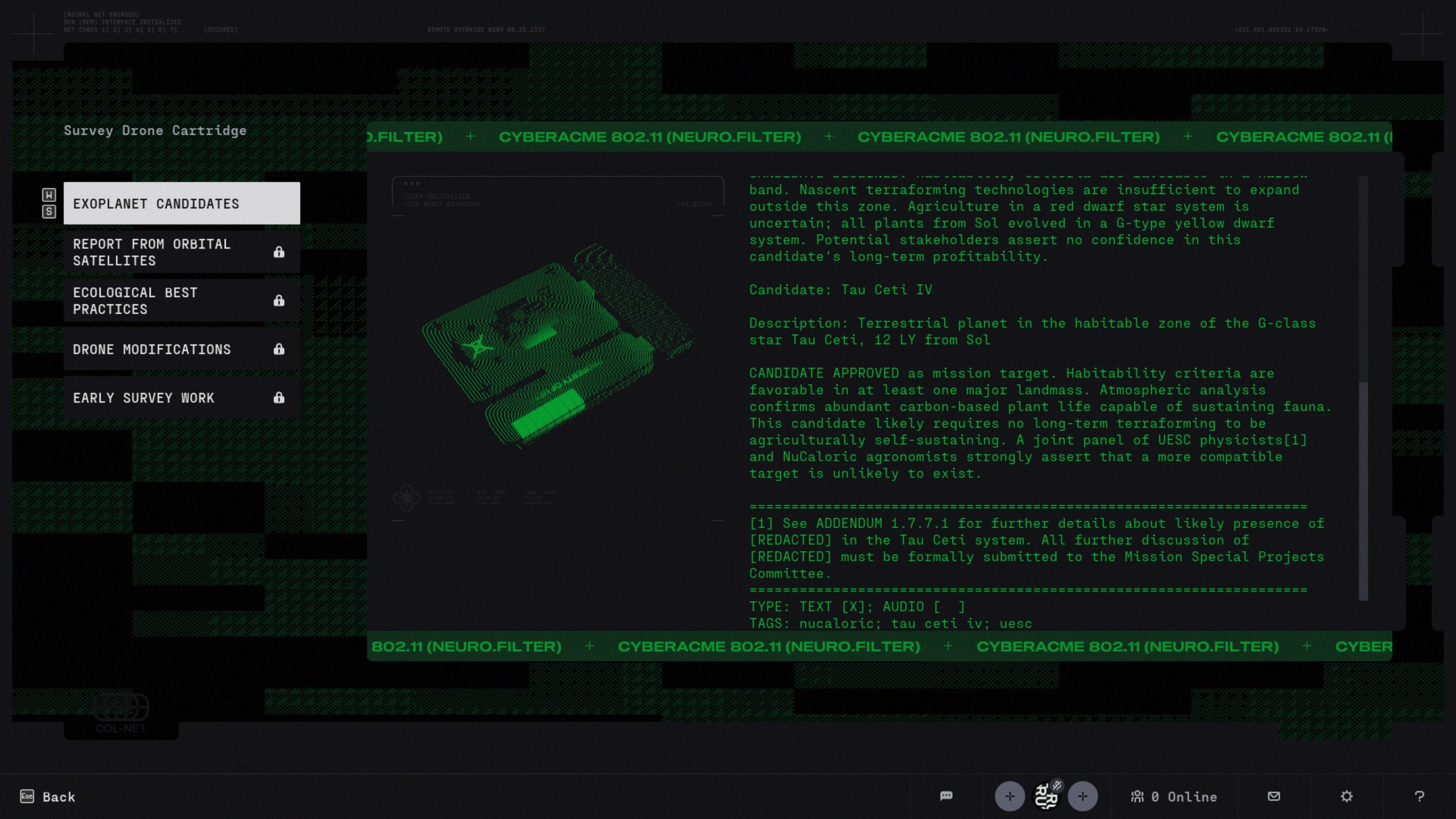This screenshot has width=1456, height=819.
Task: Click the right add squad member plus
Action: [x=1082, y=796]
